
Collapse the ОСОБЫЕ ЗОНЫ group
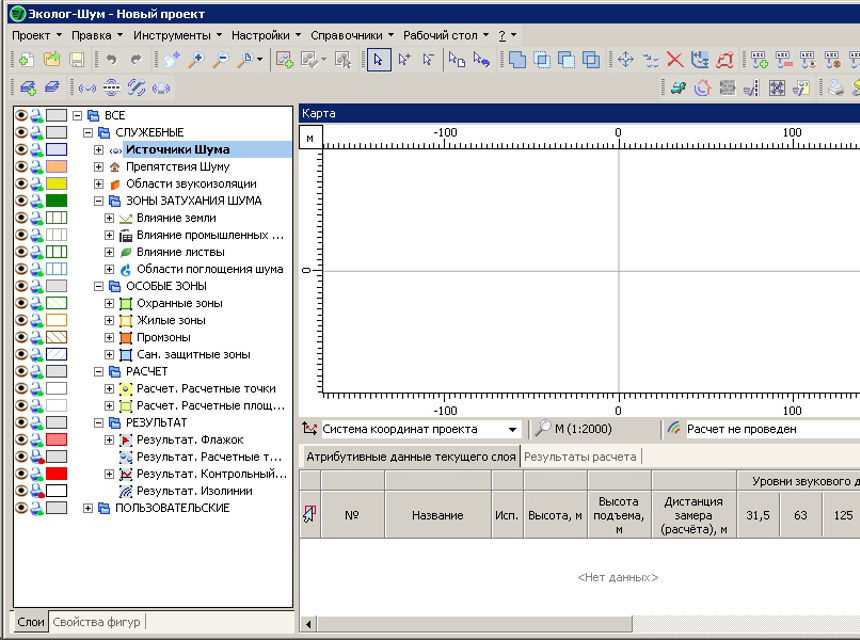tap(99, 286)
